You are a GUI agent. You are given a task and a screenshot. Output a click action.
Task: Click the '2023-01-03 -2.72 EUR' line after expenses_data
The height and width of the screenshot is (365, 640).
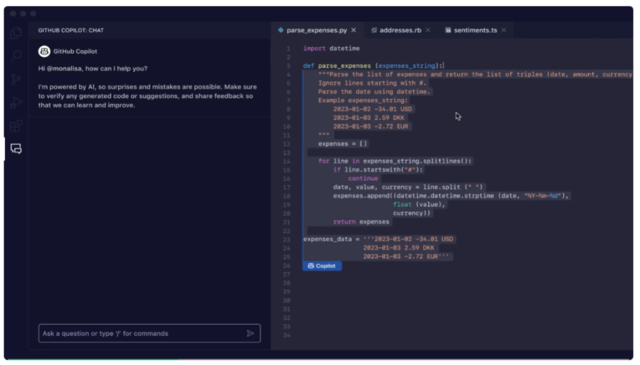pos(406,256)
